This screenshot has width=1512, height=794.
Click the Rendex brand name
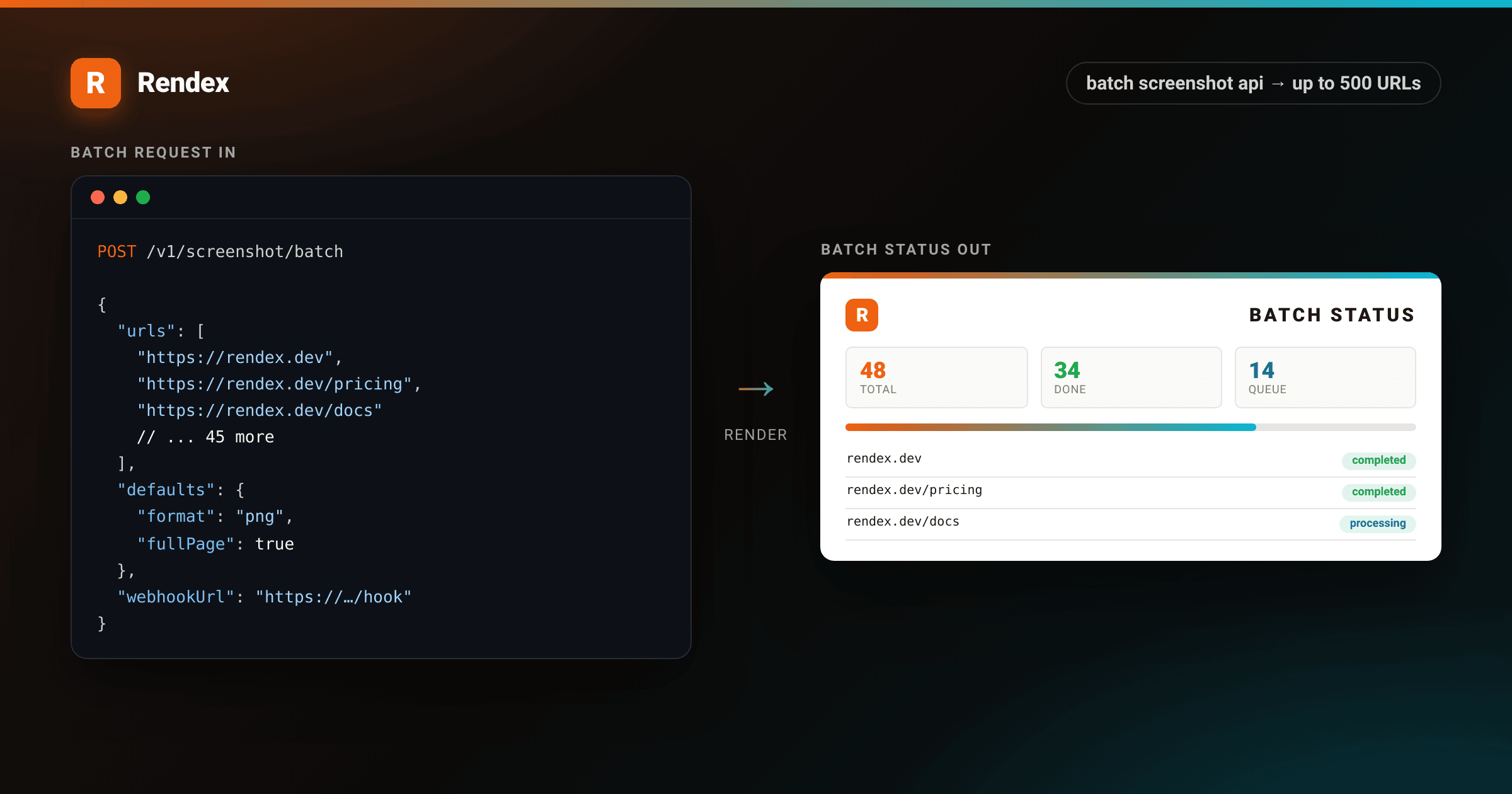(x=183, y=83)
